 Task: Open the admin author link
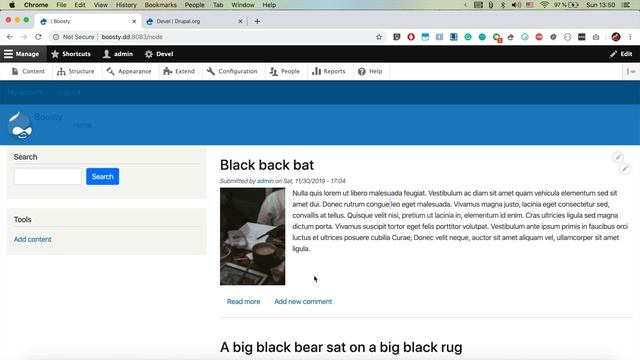coord(265,181)
